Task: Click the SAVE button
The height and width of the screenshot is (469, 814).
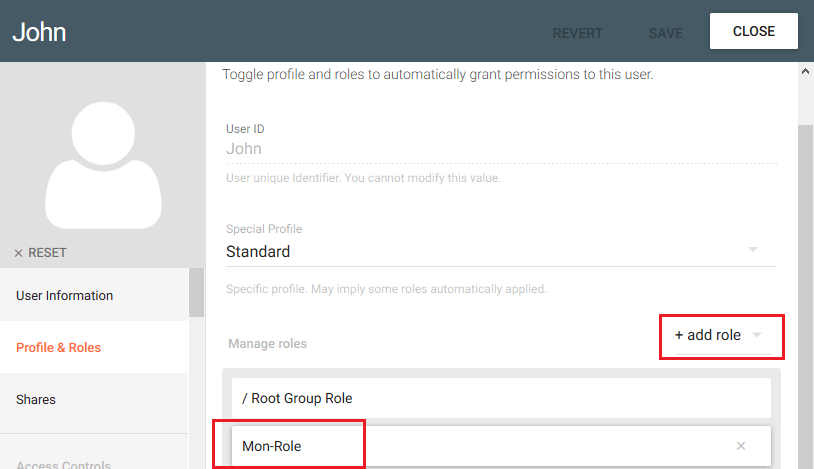Action: pyautogui.click(x=666, y=33)
